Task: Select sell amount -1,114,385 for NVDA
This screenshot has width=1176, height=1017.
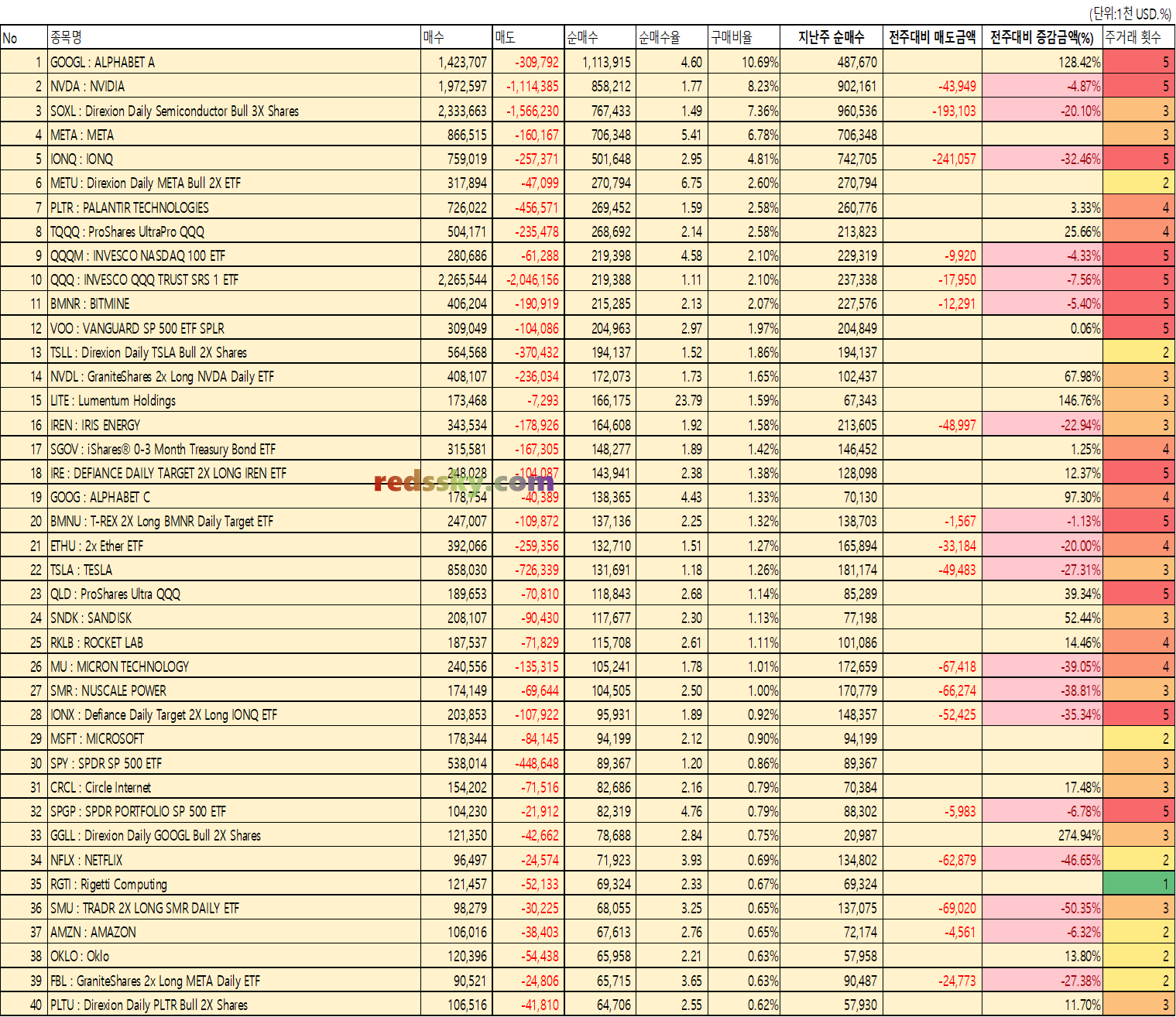Action: [528, 86]
